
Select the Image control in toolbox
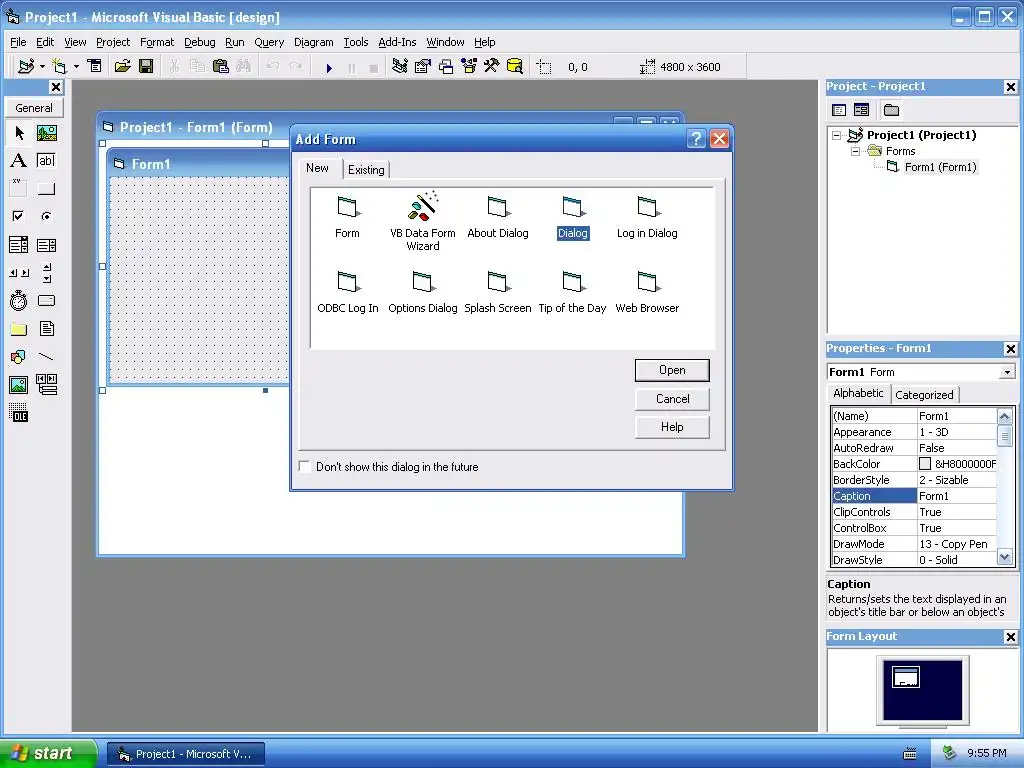[x=19, y=385]
